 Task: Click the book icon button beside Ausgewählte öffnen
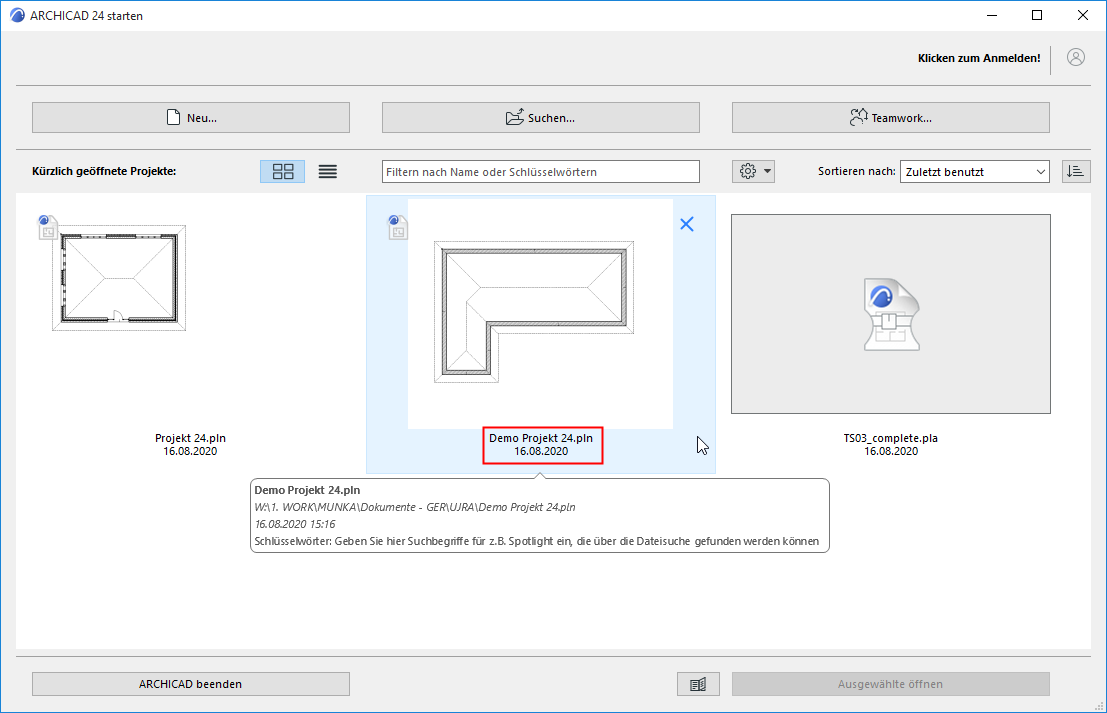coord(698,684)
